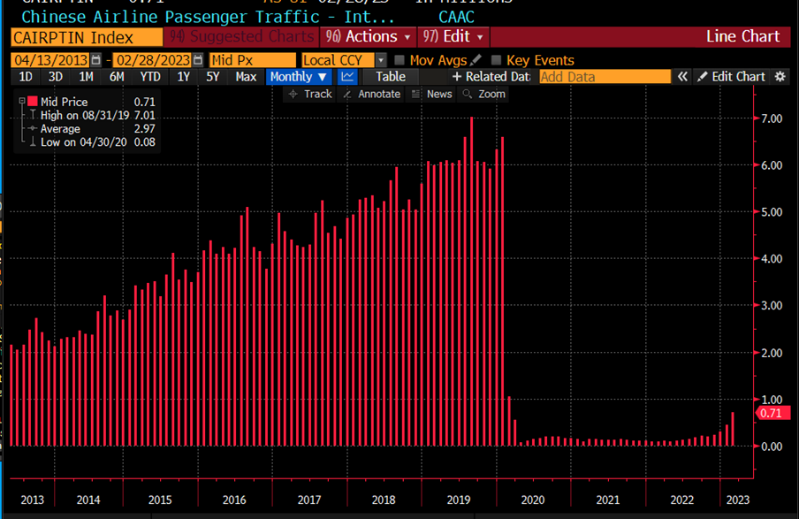Select the 6M range tab
Image resolution: width=799 pixels, height=519 pixels.
(117, 77)
